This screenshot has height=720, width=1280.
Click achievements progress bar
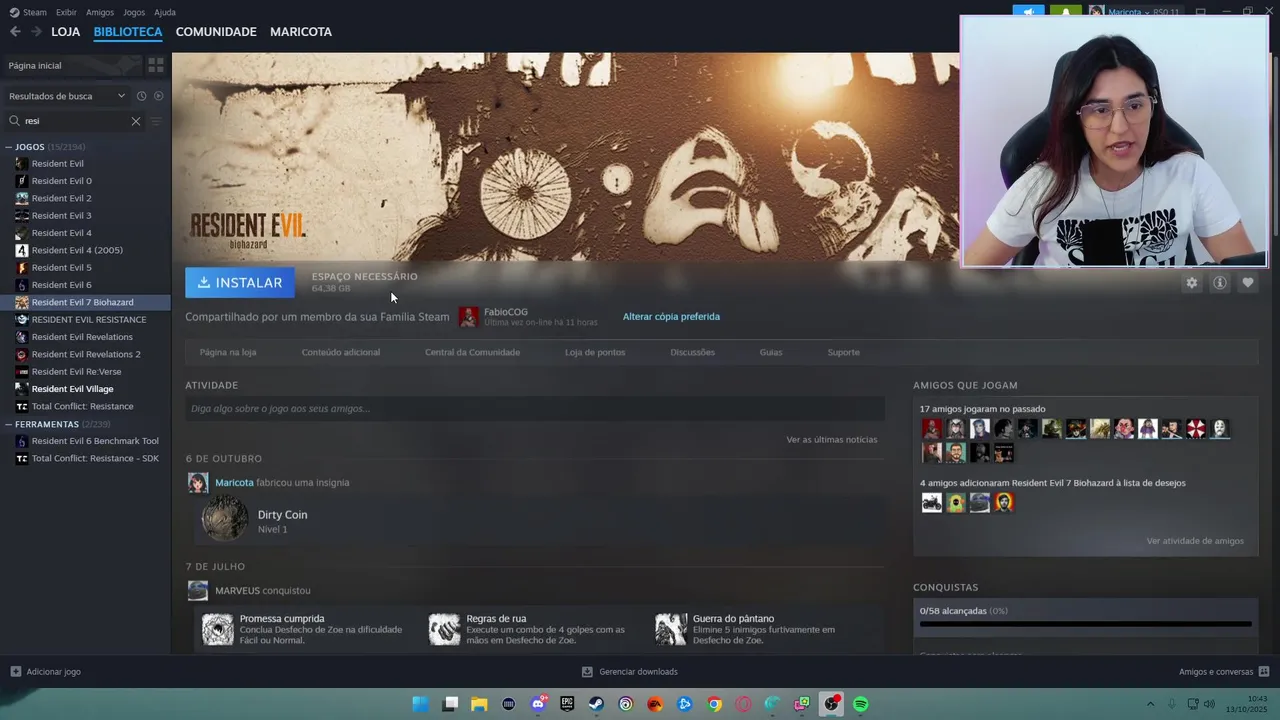1085,624
